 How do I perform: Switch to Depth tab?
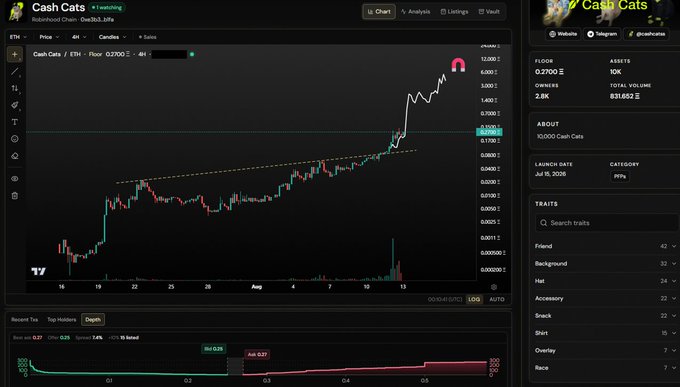93,320
